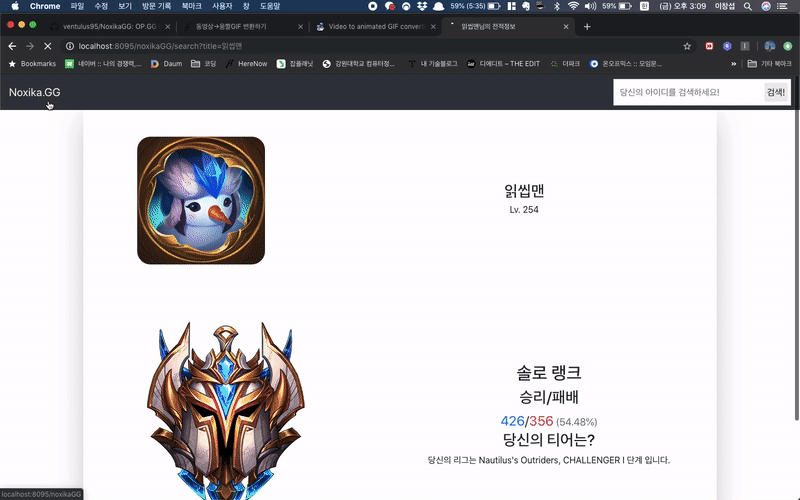Image resolution: width=800 pixels, height=500 pixels.
Task: Open the 강원대학교 컴퓨터정 bookmark
Action: [359, 64]
